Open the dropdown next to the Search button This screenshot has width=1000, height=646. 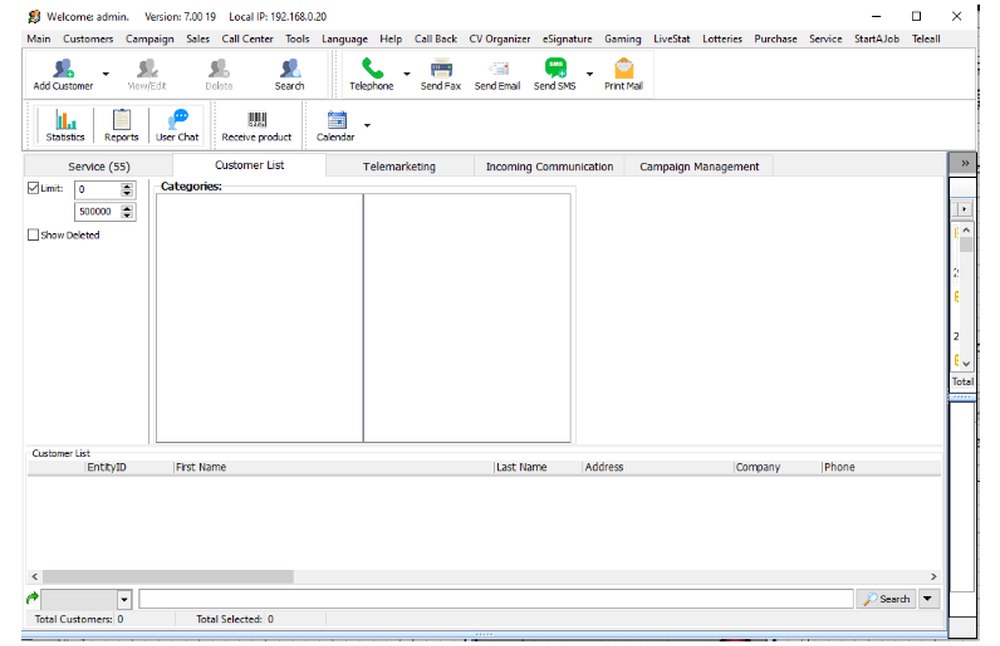click(928, 598)
